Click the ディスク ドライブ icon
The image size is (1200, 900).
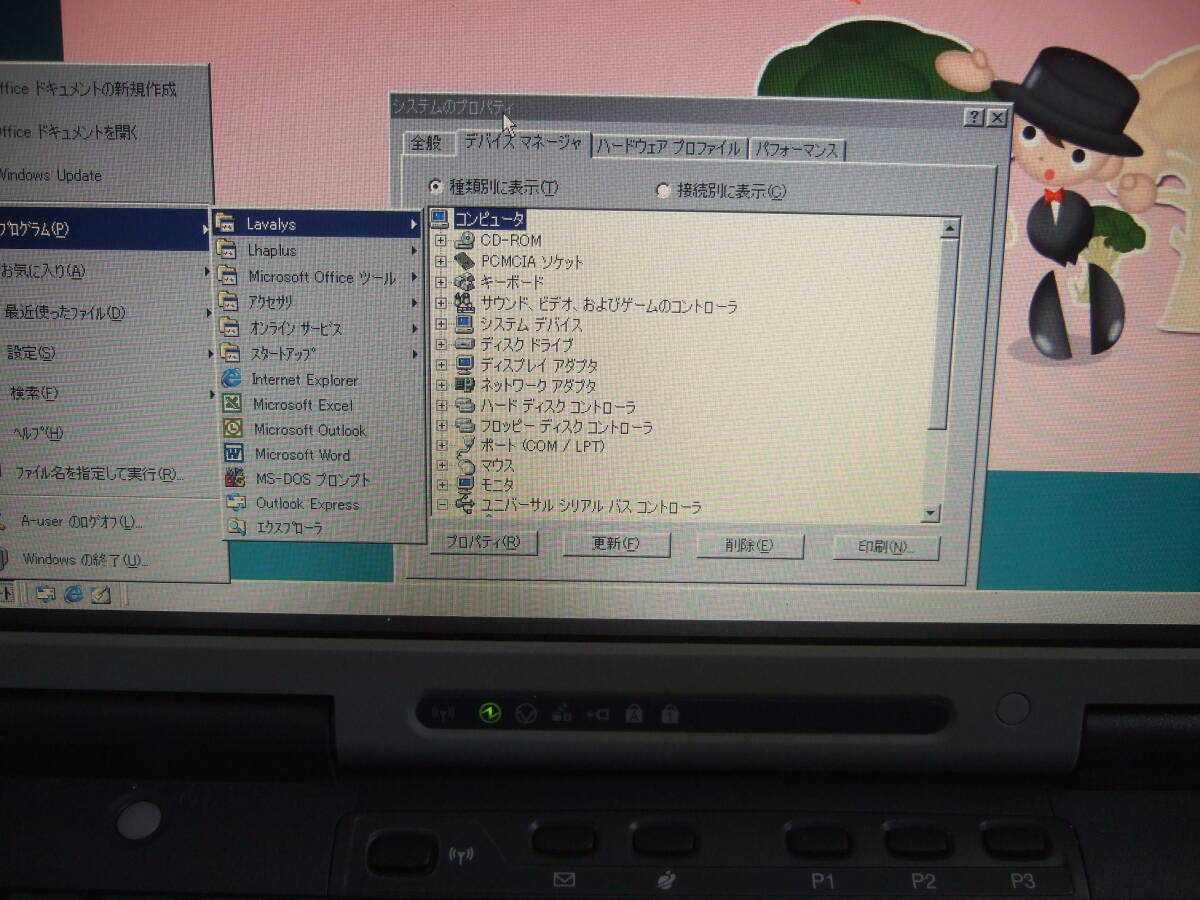click(464, 345)
